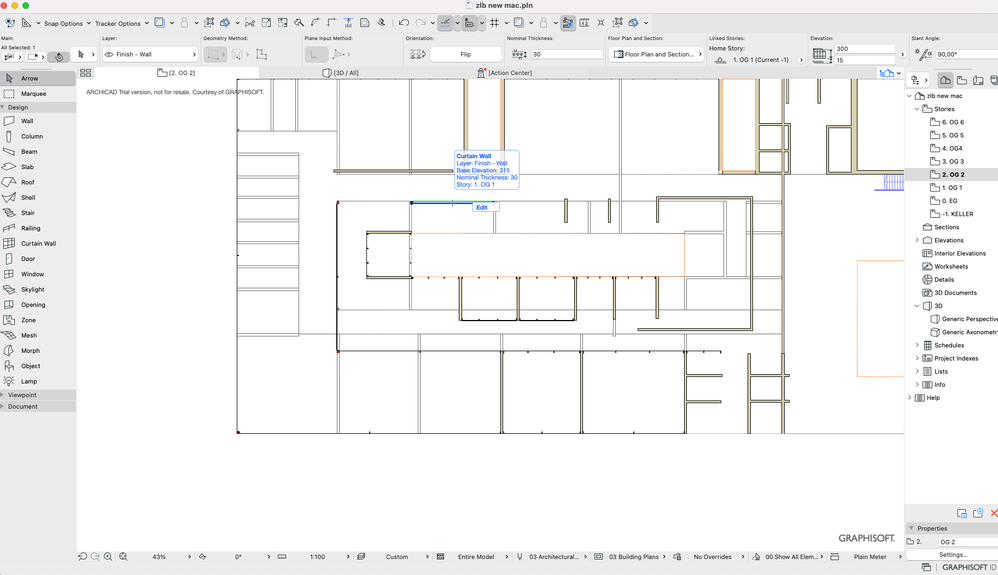Select the Stair tool

tap(28, 213)
